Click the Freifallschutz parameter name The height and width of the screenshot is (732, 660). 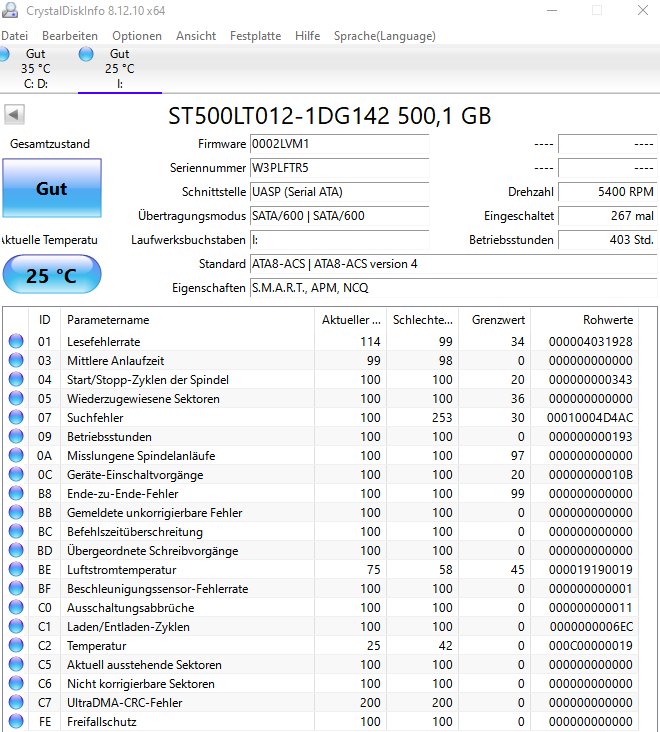(x=102, y=722)
